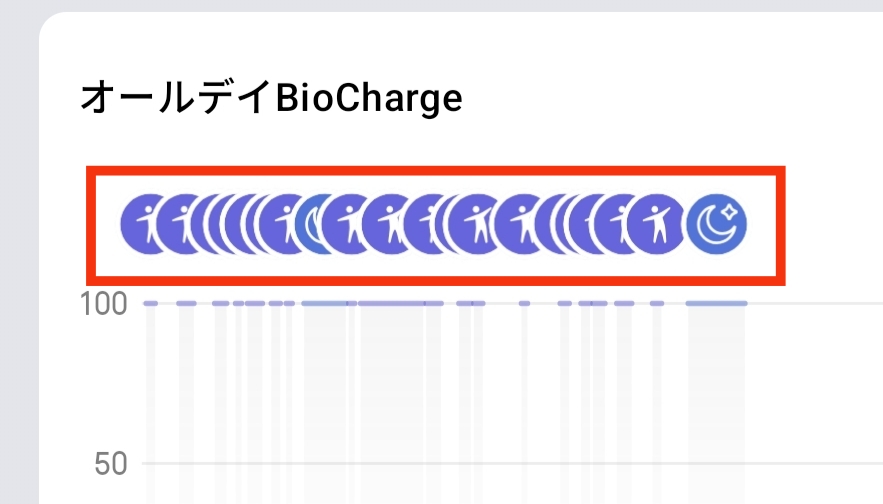
Task: Click the all-white activity figure before the moon-star icon
Action: coord(656,224)
